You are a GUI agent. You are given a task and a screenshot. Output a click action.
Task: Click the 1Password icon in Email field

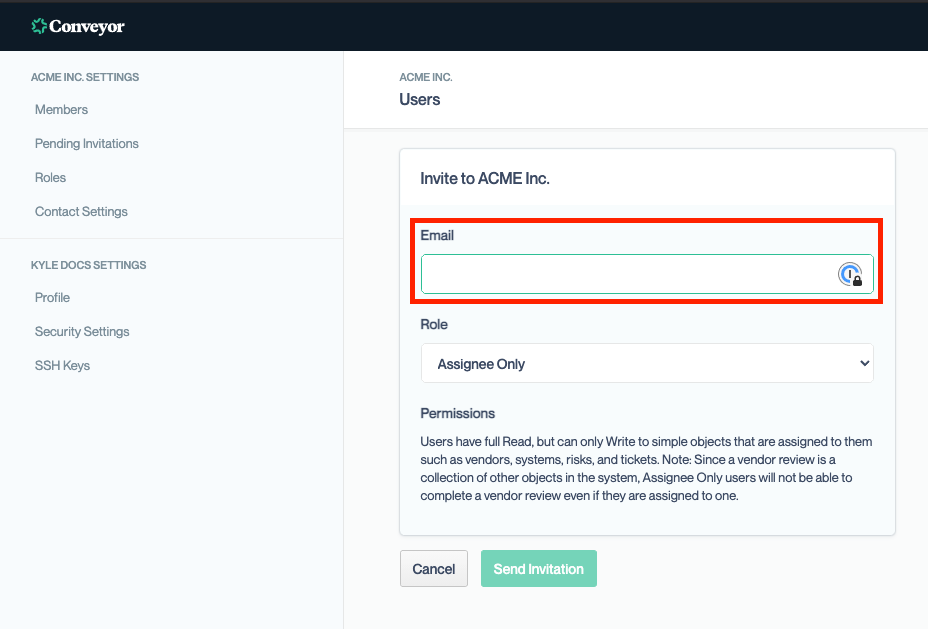pyautogui.click(x=850, y=275)
